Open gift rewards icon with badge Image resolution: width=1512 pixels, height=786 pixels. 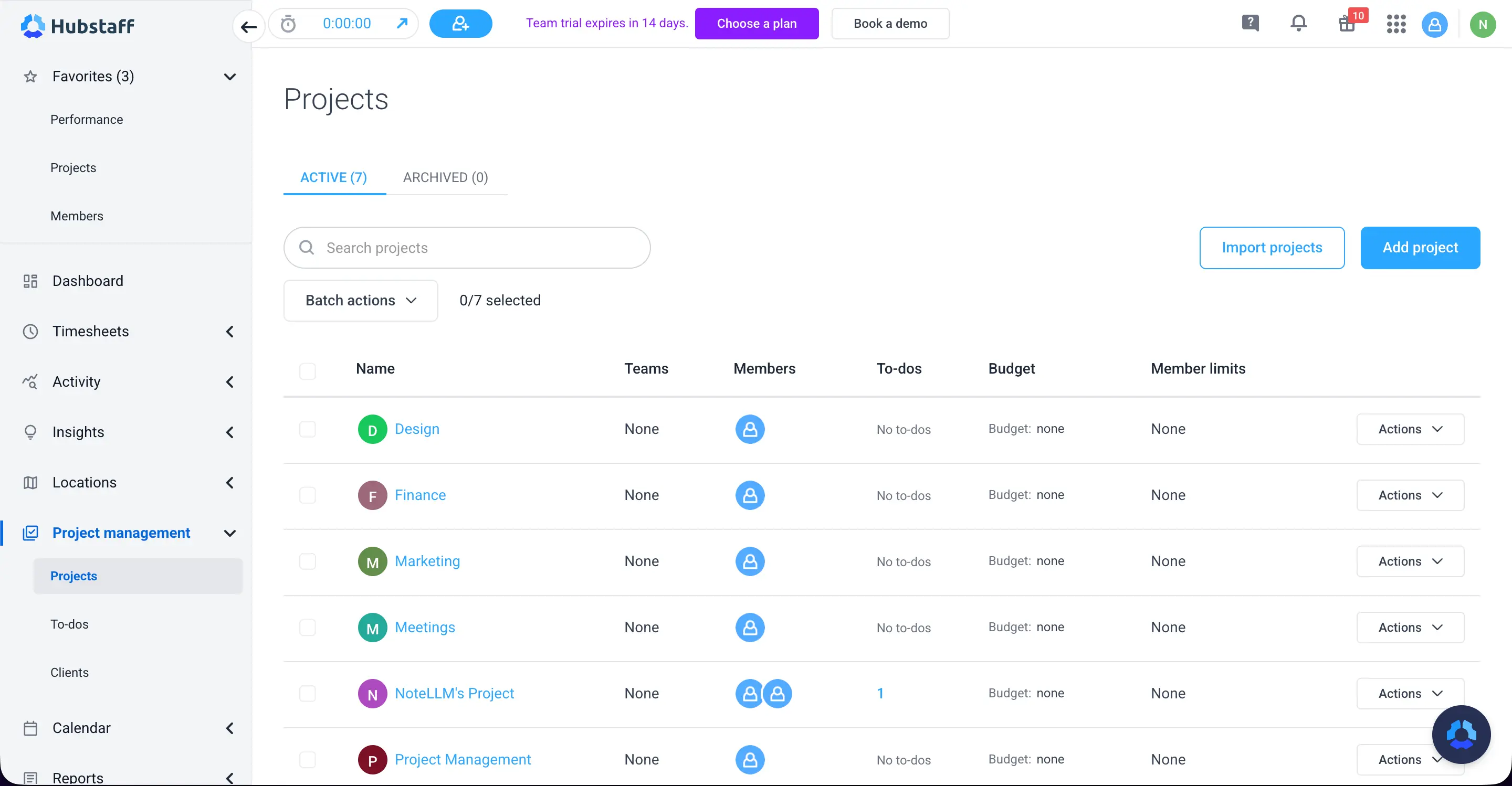(x=1348, y=24)
